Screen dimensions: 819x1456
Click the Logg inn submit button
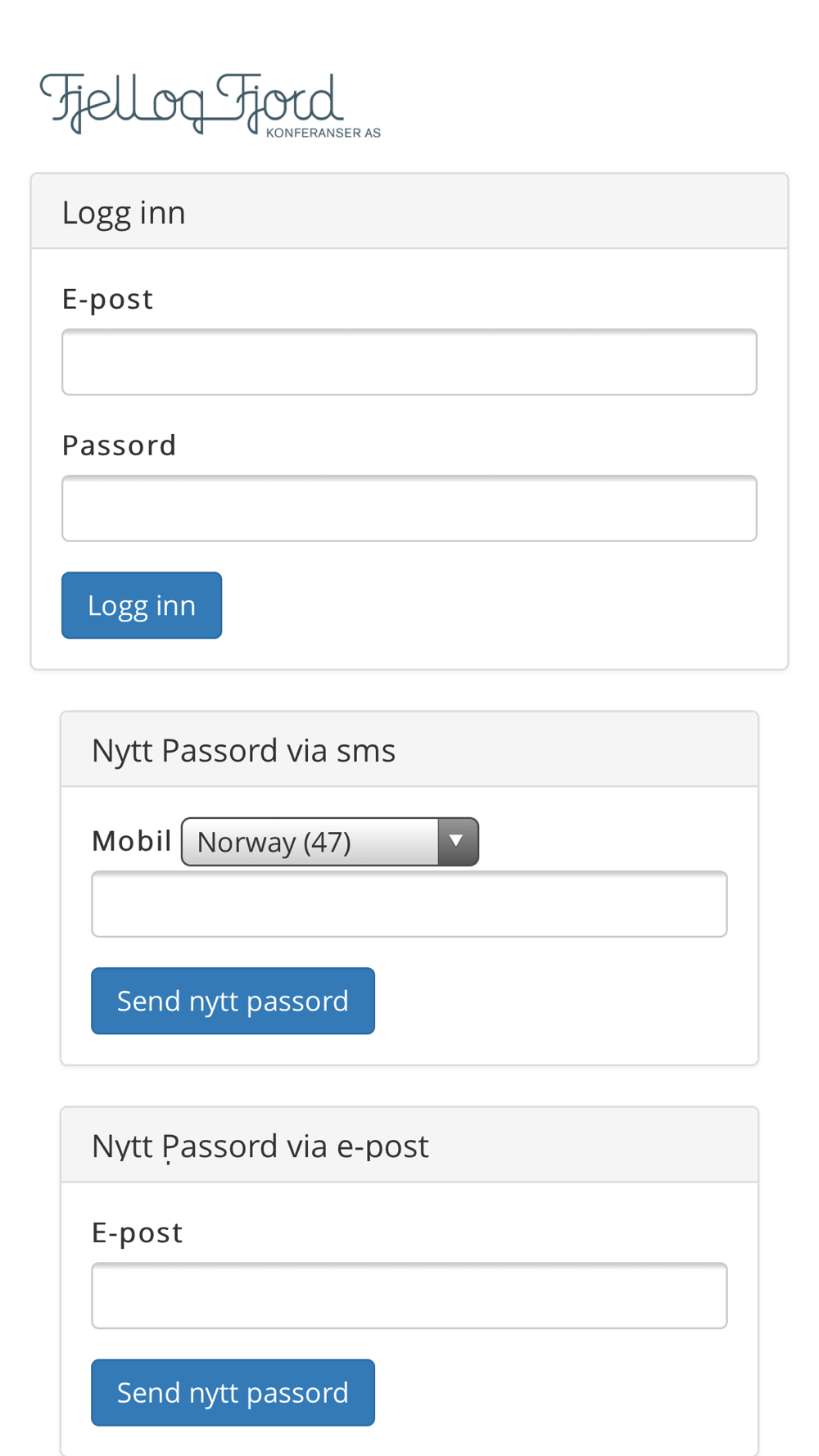(142, 605)
